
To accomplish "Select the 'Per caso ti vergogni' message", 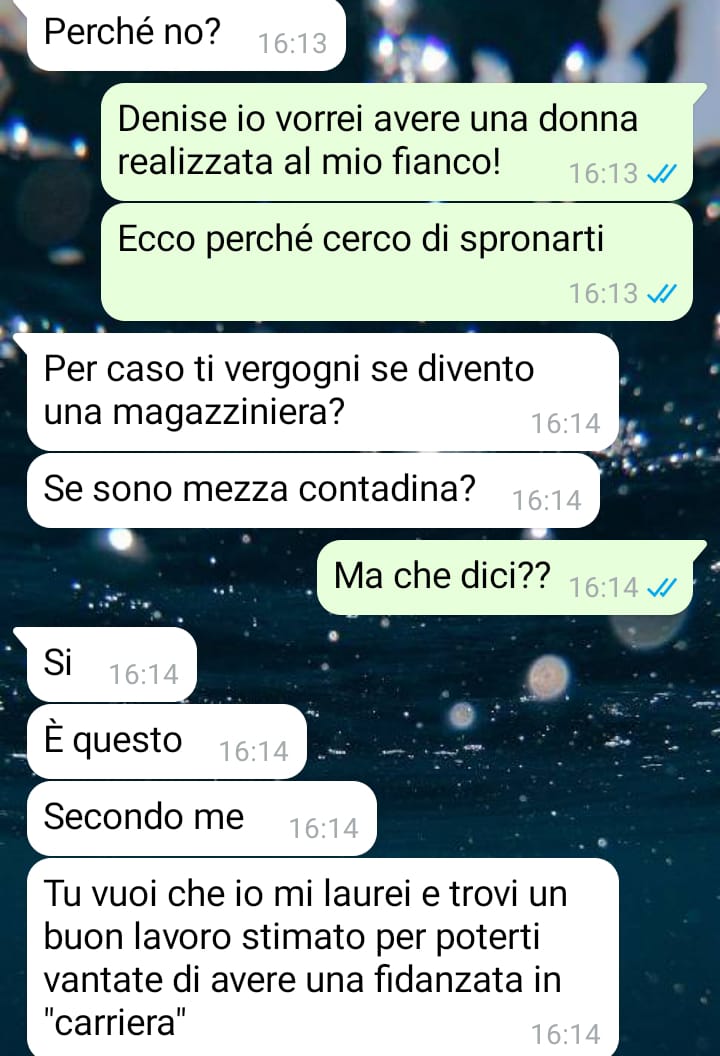I will point(323,392).
